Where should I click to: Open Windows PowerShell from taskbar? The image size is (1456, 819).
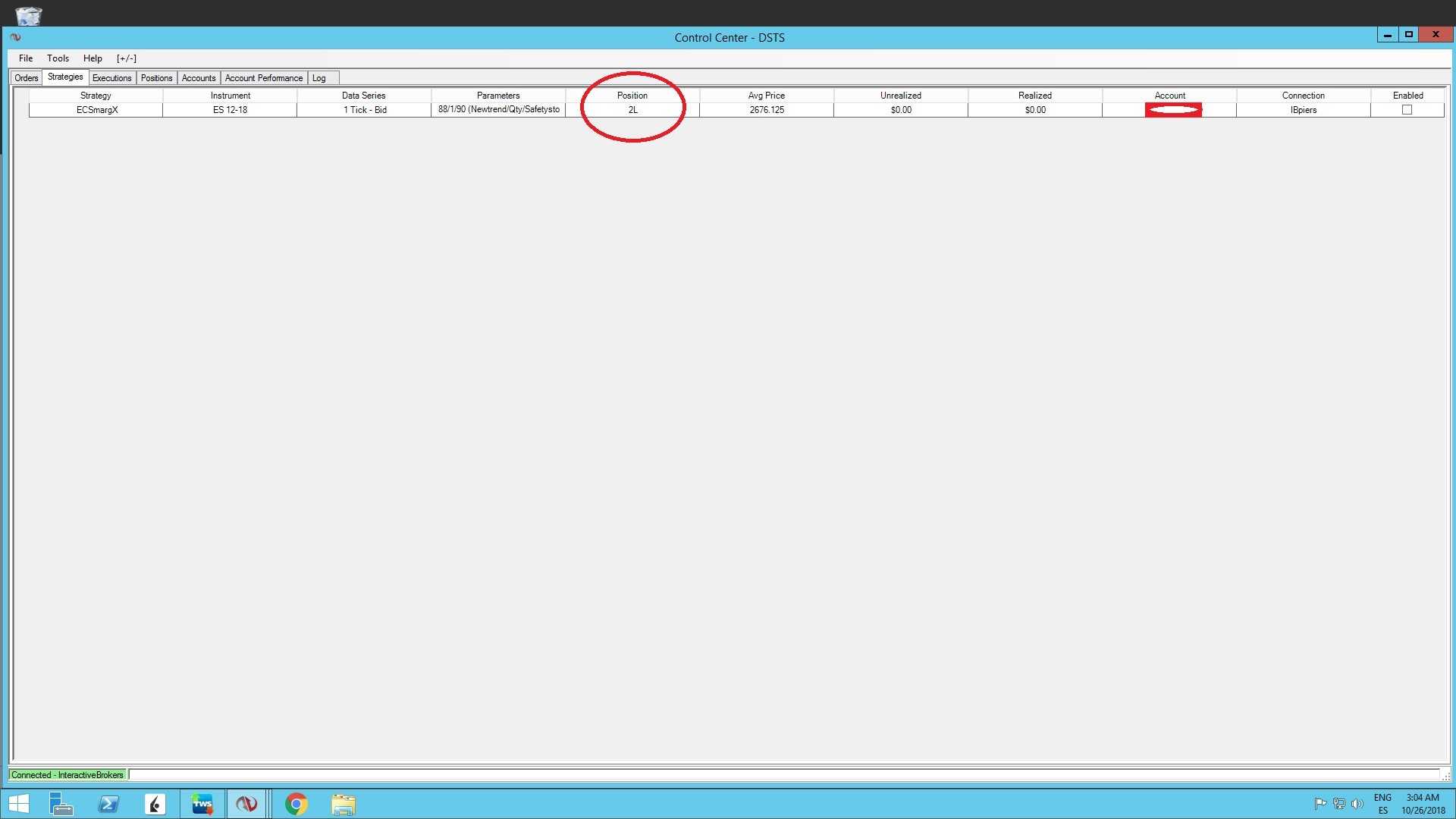(x=108, y=804)
